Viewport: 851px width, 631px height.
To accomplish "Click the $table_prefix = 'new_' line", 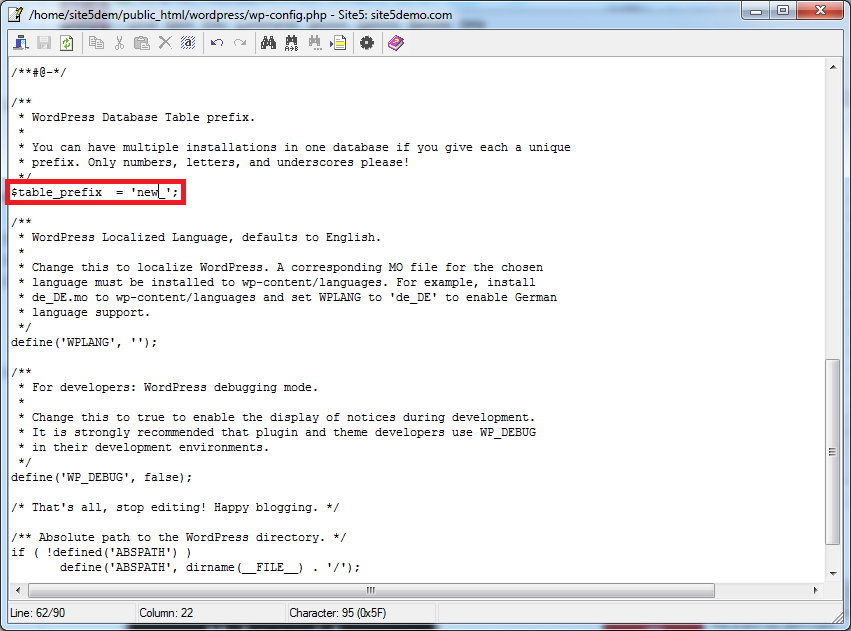I will click(x=95, y=192).
